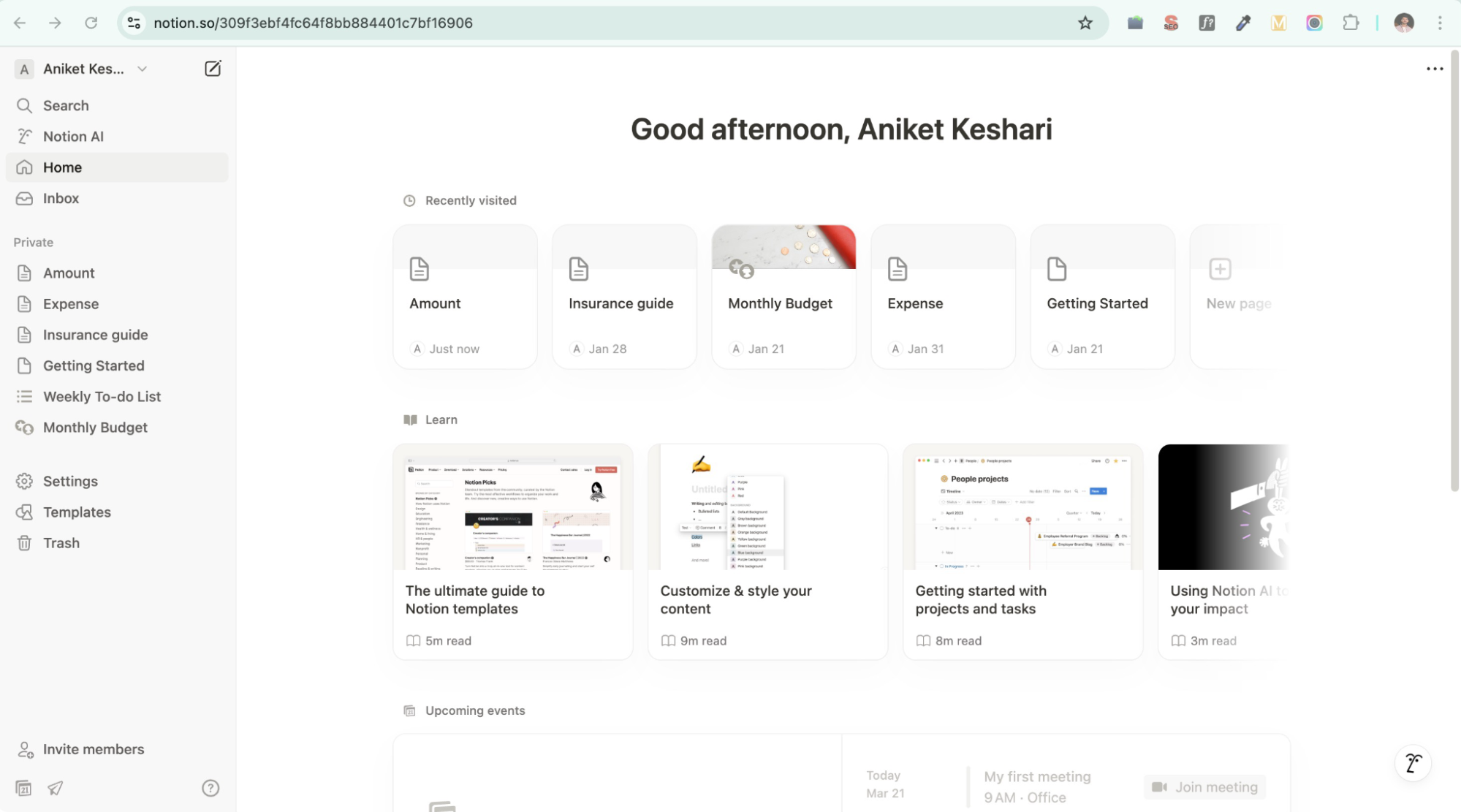Bookmark the page with the star icon

pos(1086,23)
